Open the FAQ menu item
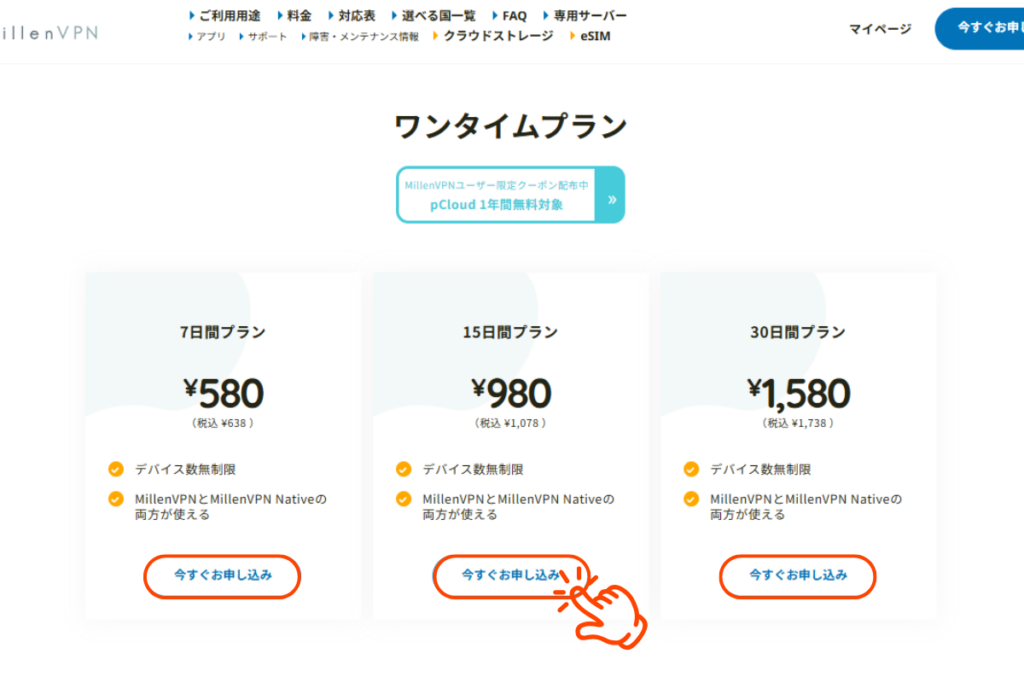The height and width of the screenshot is (683, 1024). pos(514,16)
